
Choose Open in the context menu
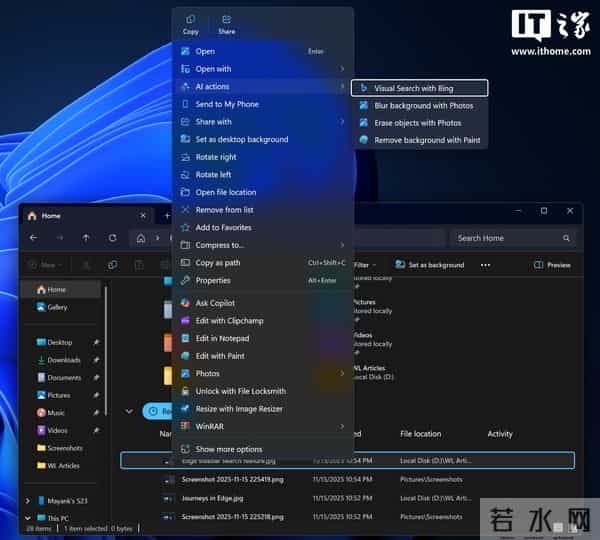pos(263,51)
